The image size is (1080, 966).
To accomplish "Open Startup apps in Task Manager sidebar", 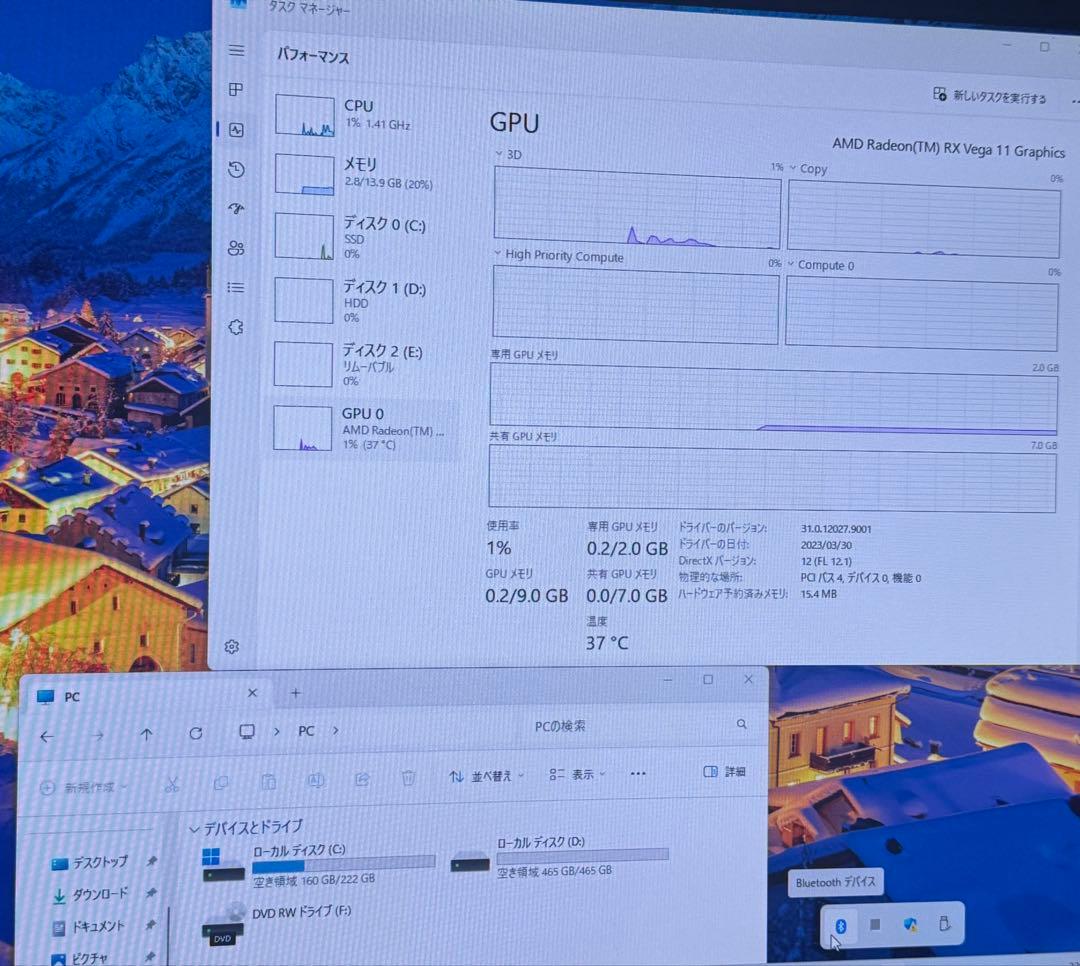I will (x=236, y=209).
